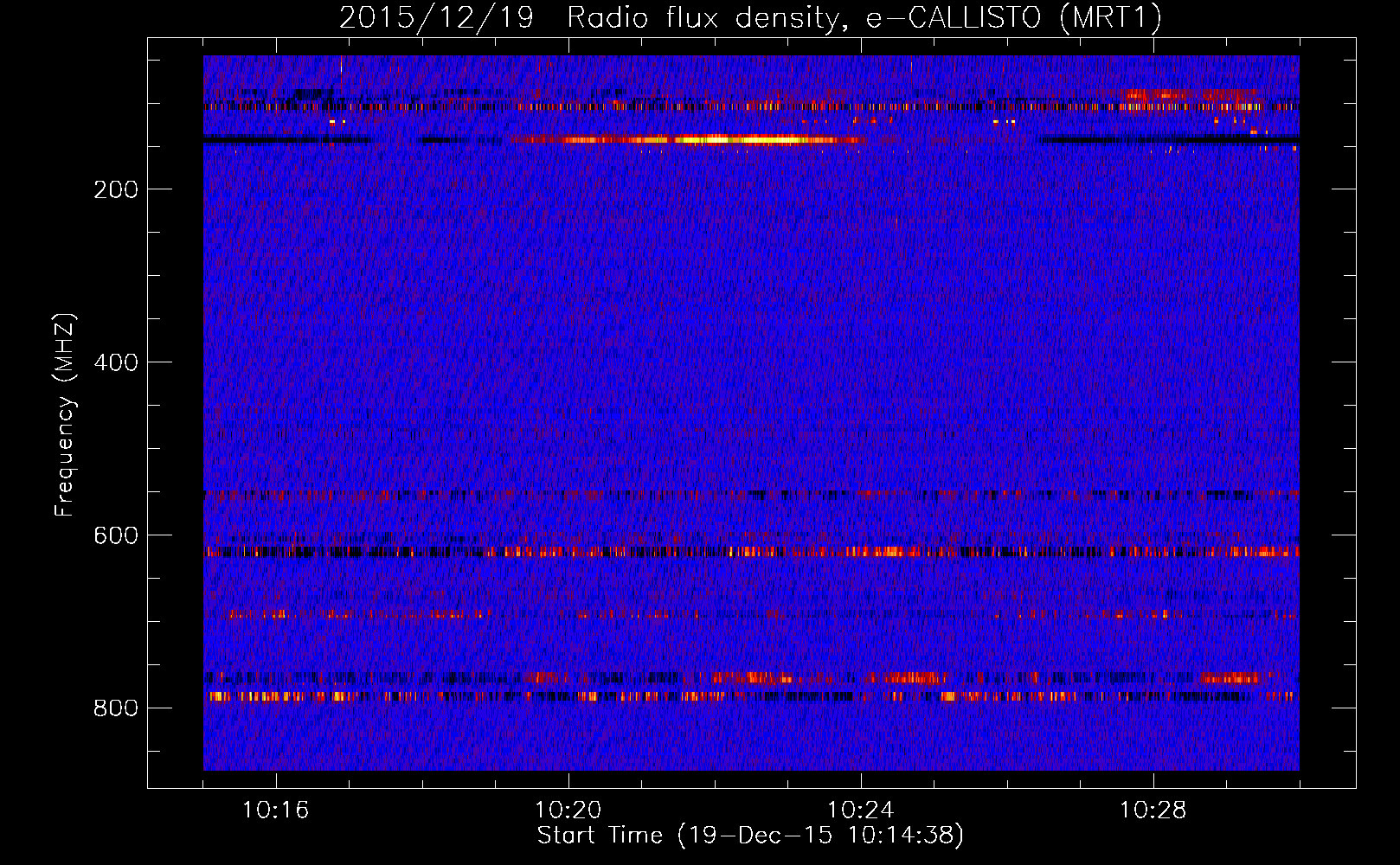This screenshot has height=865, width=1400.
Task: Click the 400 frequency tick label
Action: (116, 362)
